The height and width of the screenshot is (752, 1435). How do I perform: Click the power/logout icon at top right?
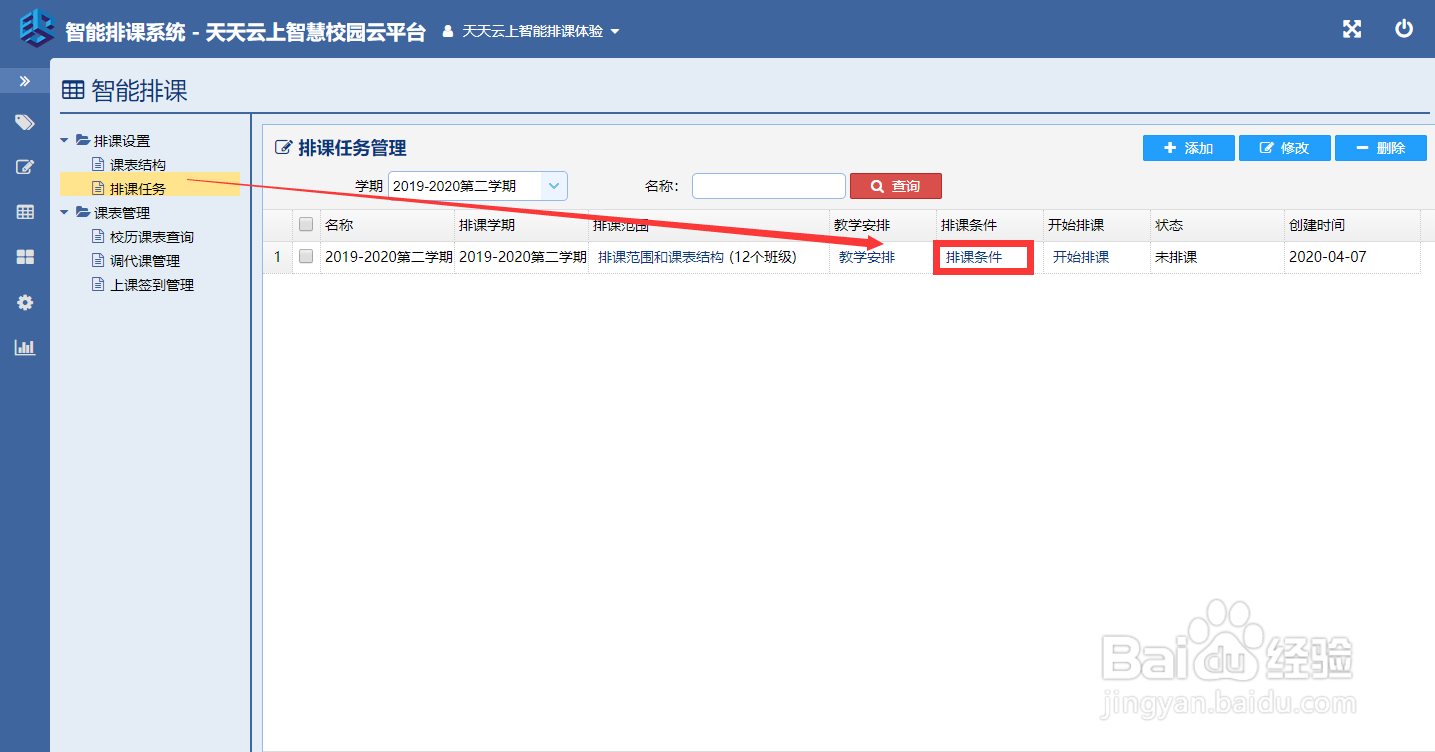pos(1403,29)
